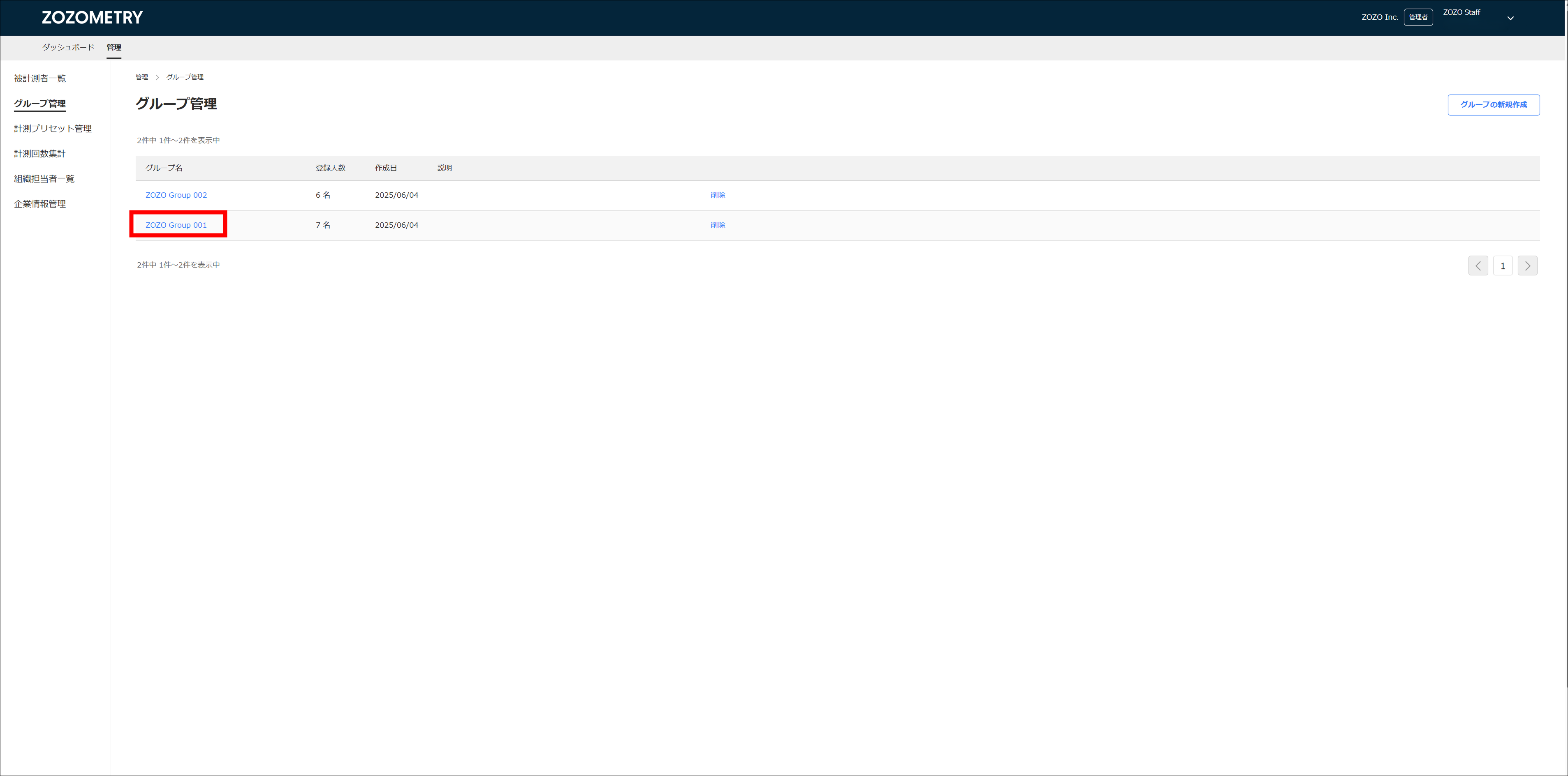Viewport: 1568px width, 776px height.
Task: Open 被計測者一覧 in sidebar
Action: (x=39, y=79)
